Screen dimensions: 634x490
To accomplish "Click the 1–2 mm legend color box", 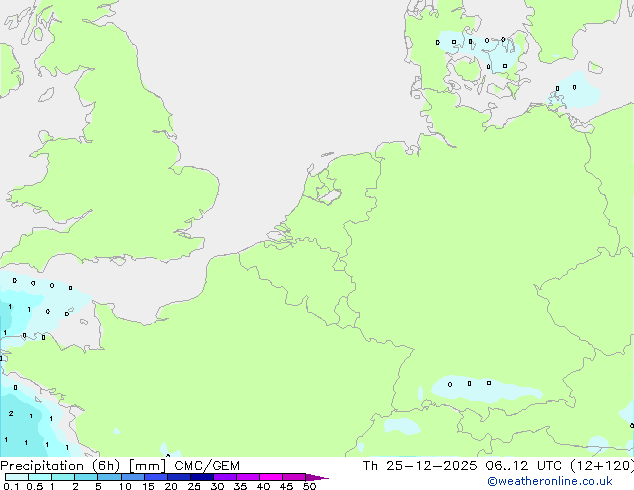I will pos(63,477).
